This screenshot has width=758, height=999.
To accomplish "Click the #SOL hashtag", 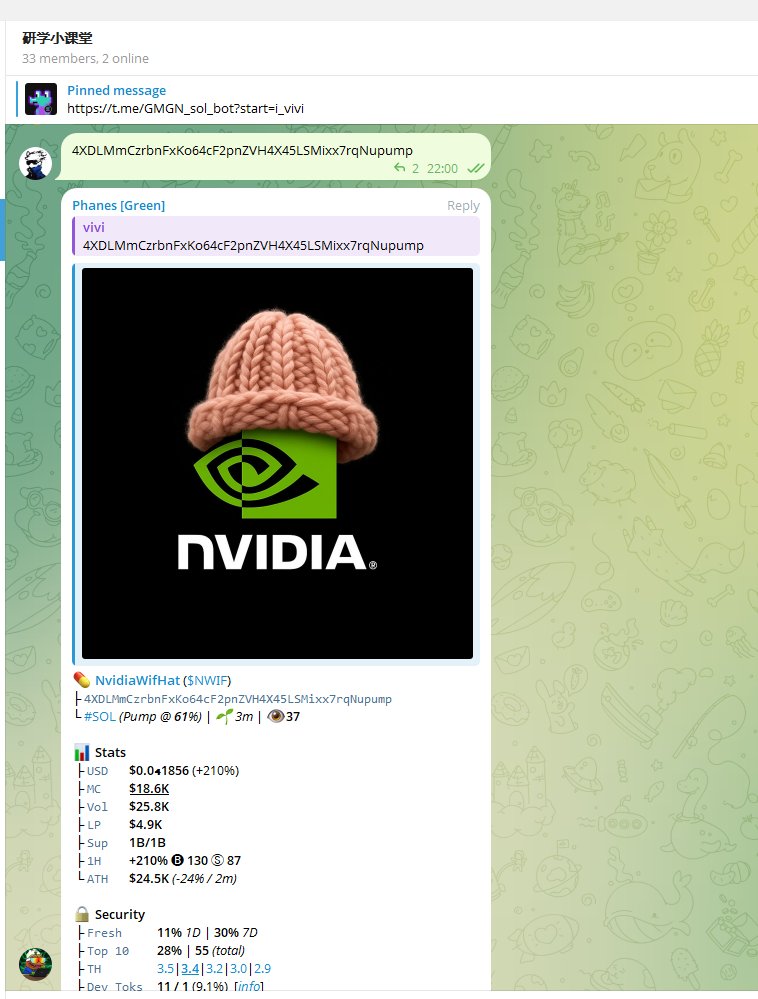I will (x=100, y=717).
